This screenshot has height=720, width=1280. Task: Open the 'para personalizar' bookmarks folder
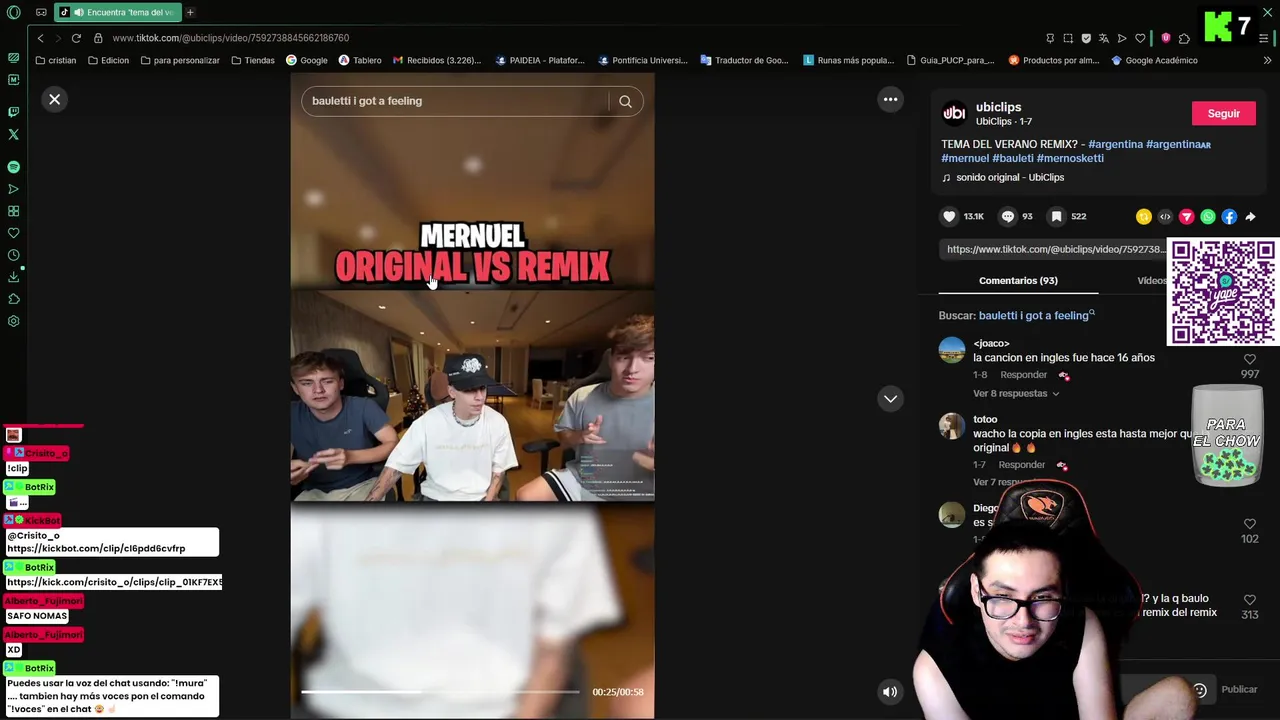click(180, 60)
